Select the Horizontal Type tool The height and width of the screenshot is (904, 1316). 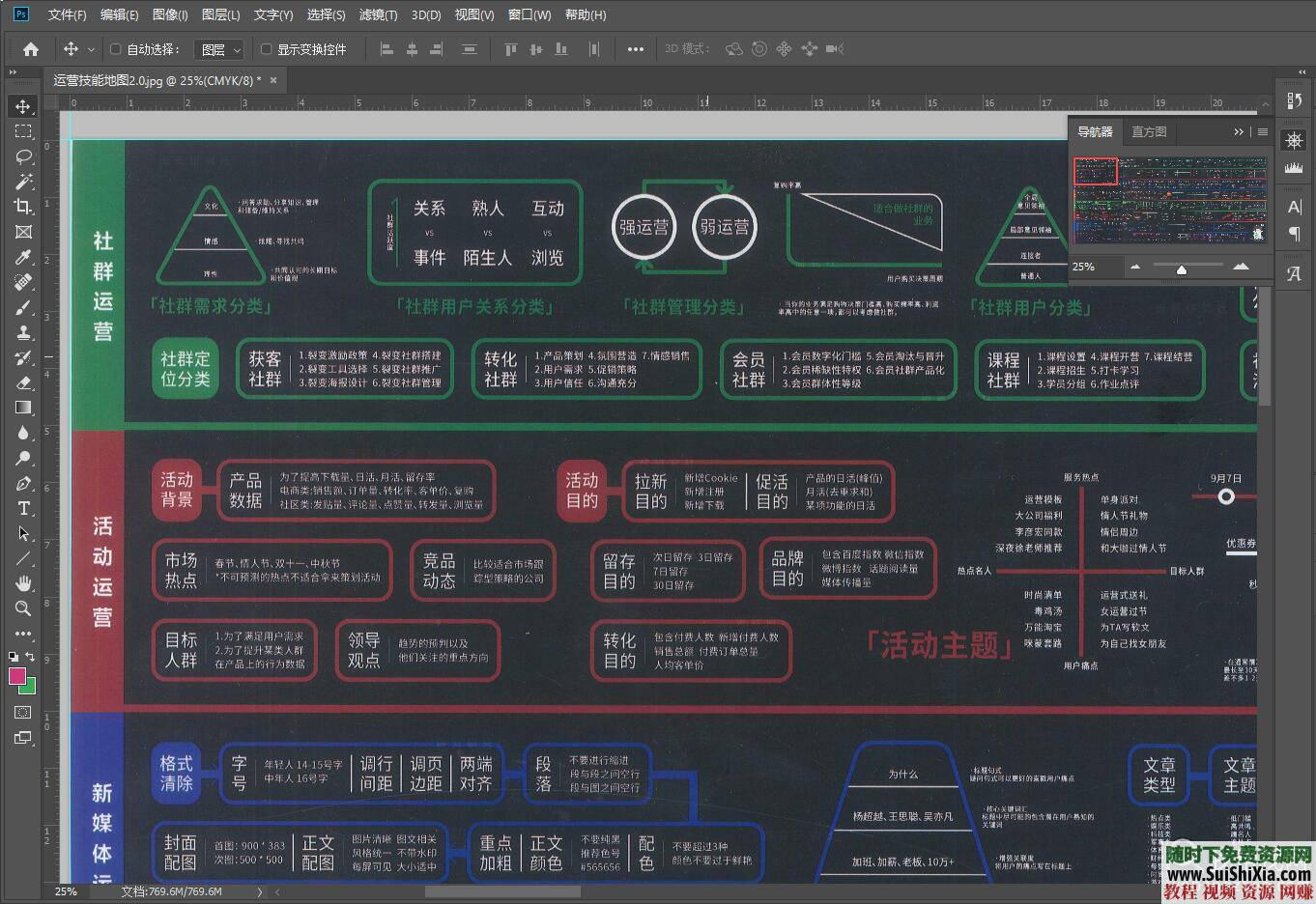(23, 508)
